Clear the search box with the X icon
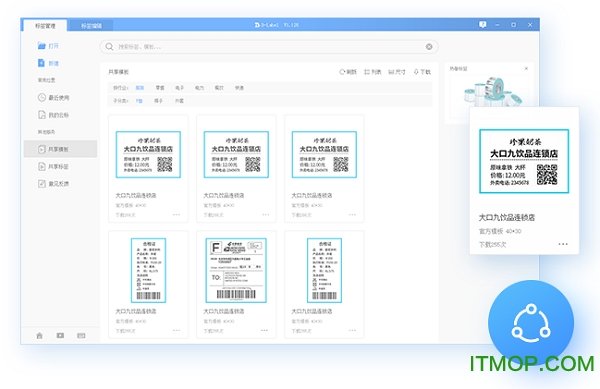Screen dimensions: 600x389 (429, 47)
